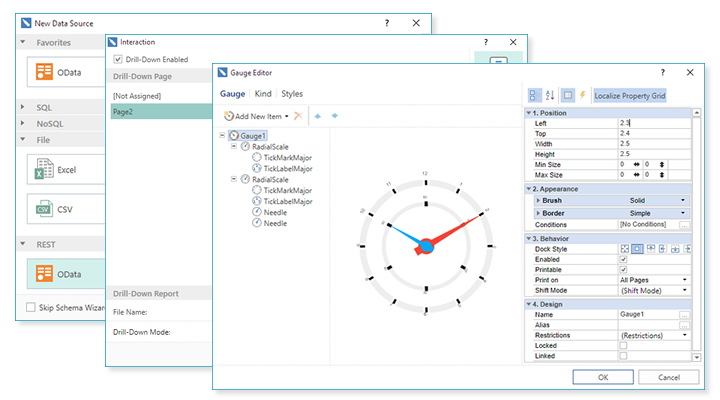Select Page2 in the drill-down list
This screenshot has height=400, width=720.
[158, 112]
